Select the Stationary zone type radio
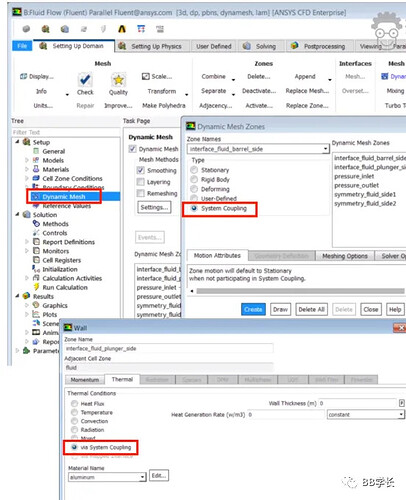This screenshot has height=500, width=406. (194, 170)
